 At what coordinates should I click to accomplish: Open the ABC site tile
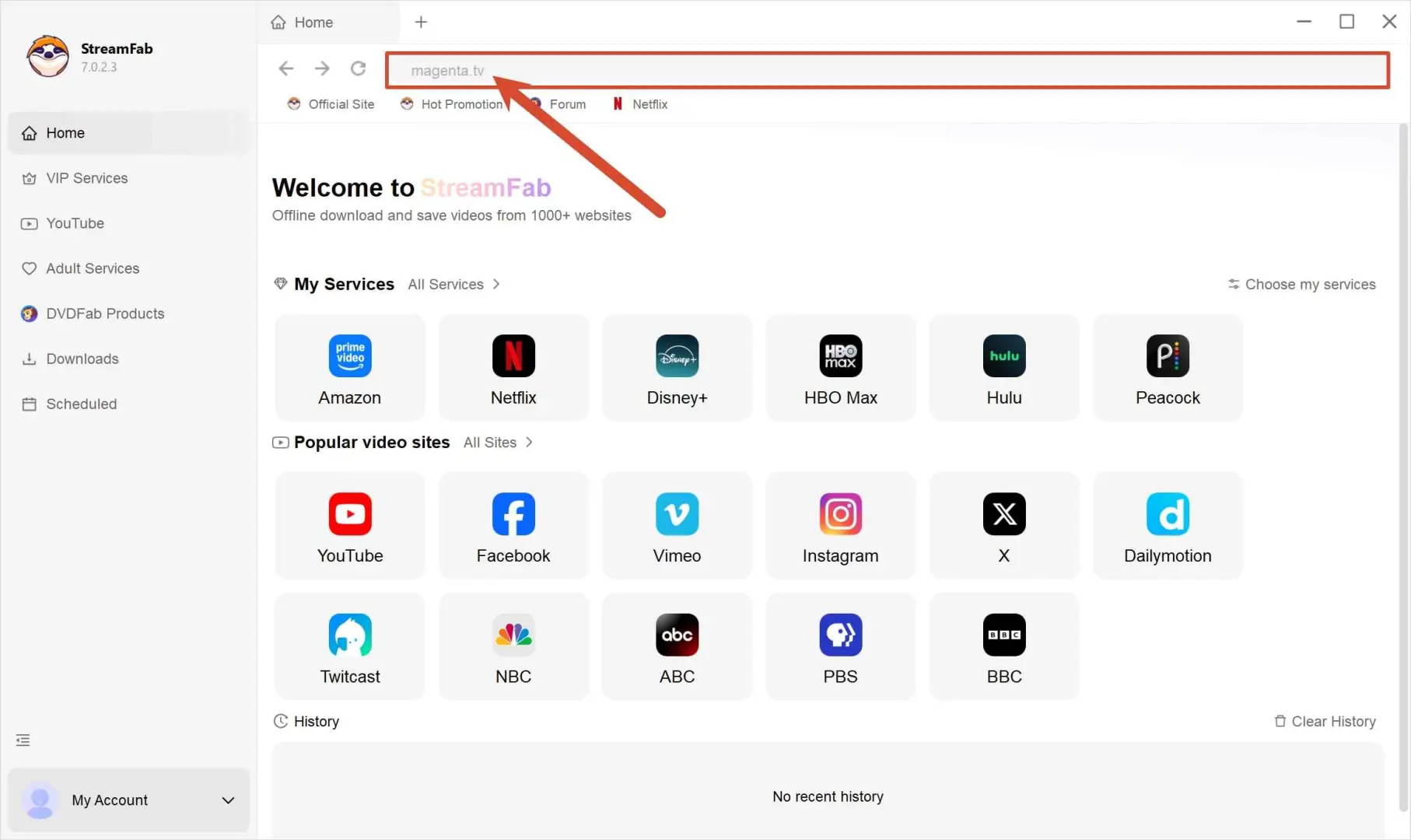[x=677, y=646]
